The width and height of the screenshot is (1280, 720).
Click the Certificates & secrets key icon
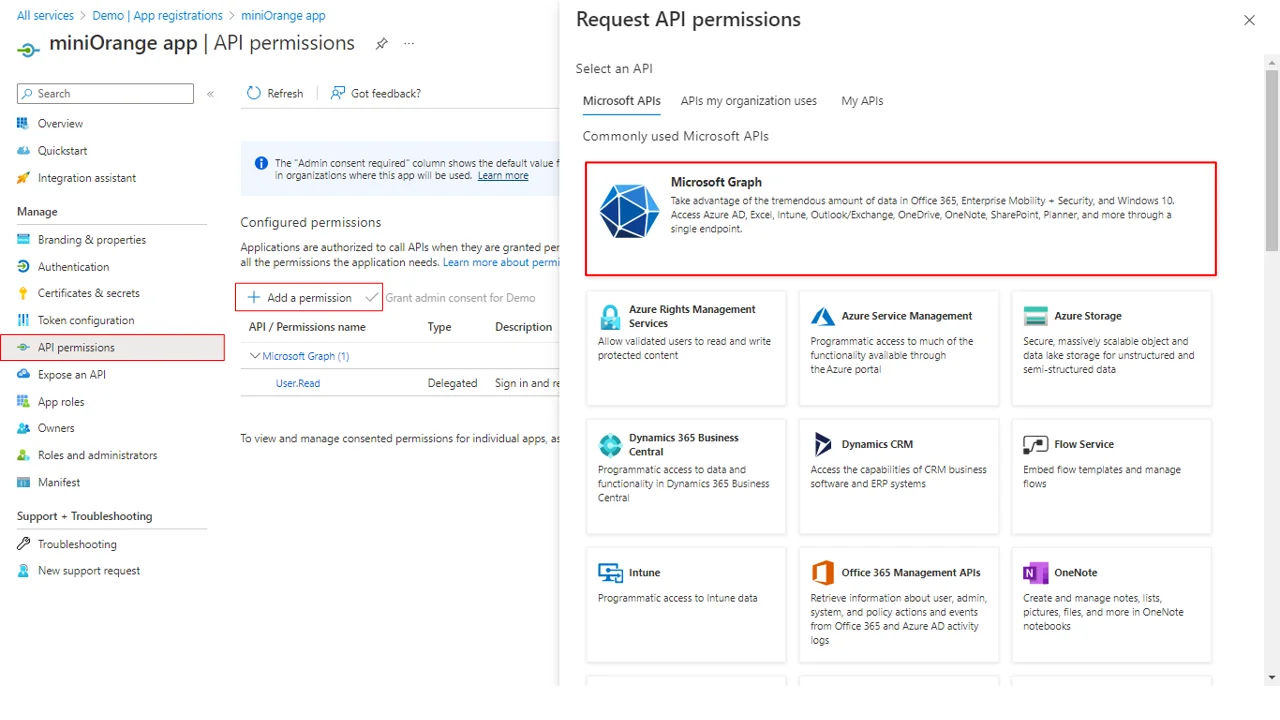click(x=24, y=293)
